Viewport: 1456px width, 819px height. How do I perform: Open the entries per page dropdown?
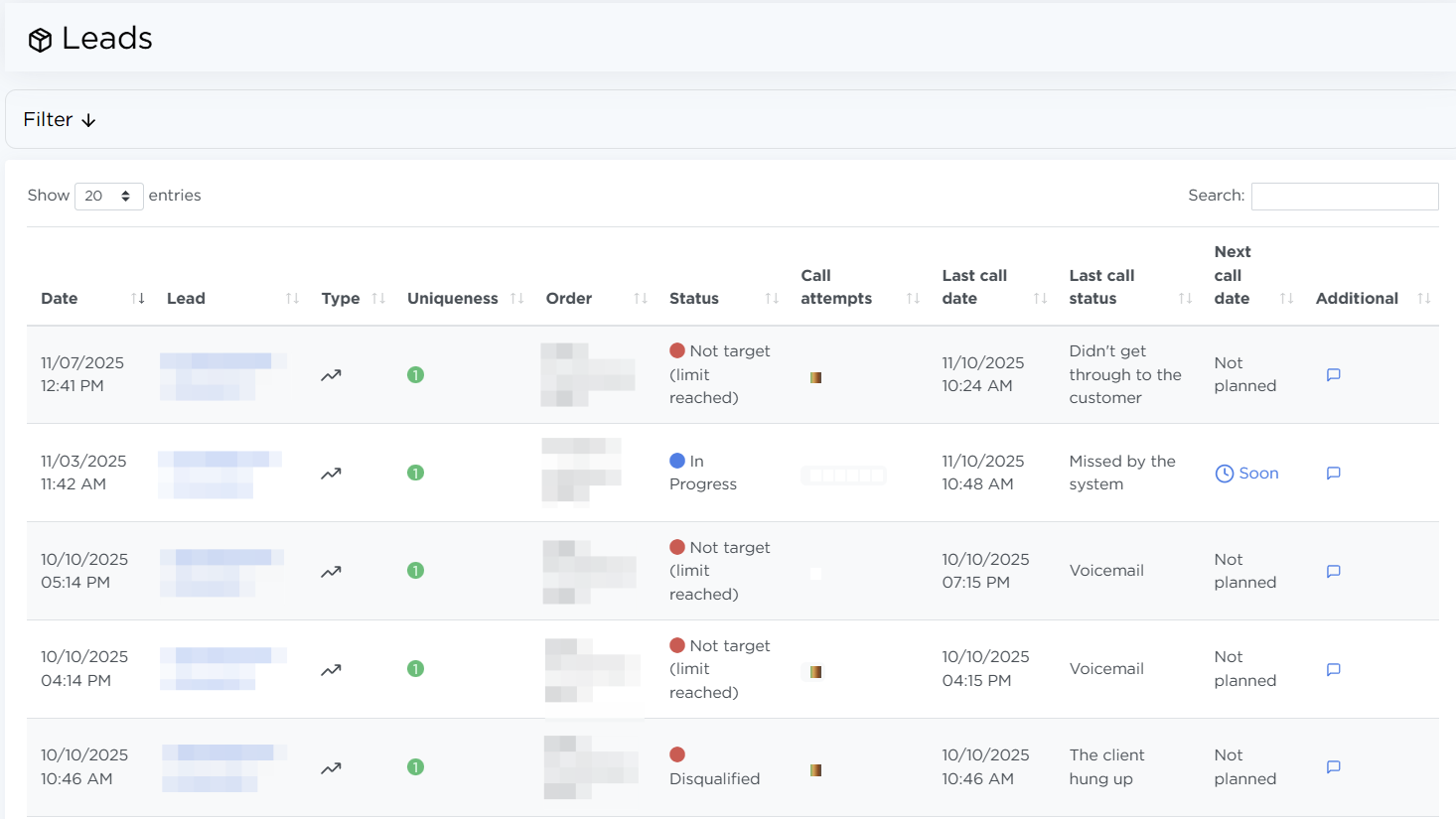[x=108, y=197]
